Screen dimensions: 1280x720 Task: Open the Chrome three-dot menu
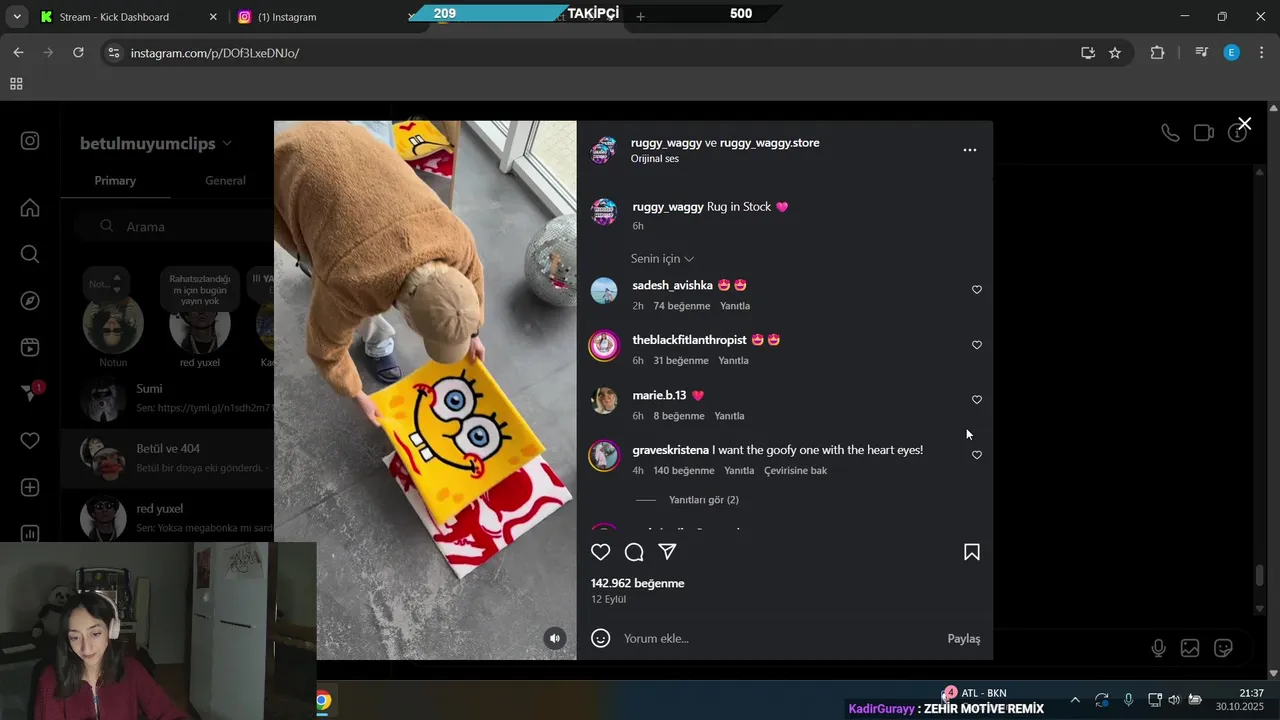(1262, 53)
